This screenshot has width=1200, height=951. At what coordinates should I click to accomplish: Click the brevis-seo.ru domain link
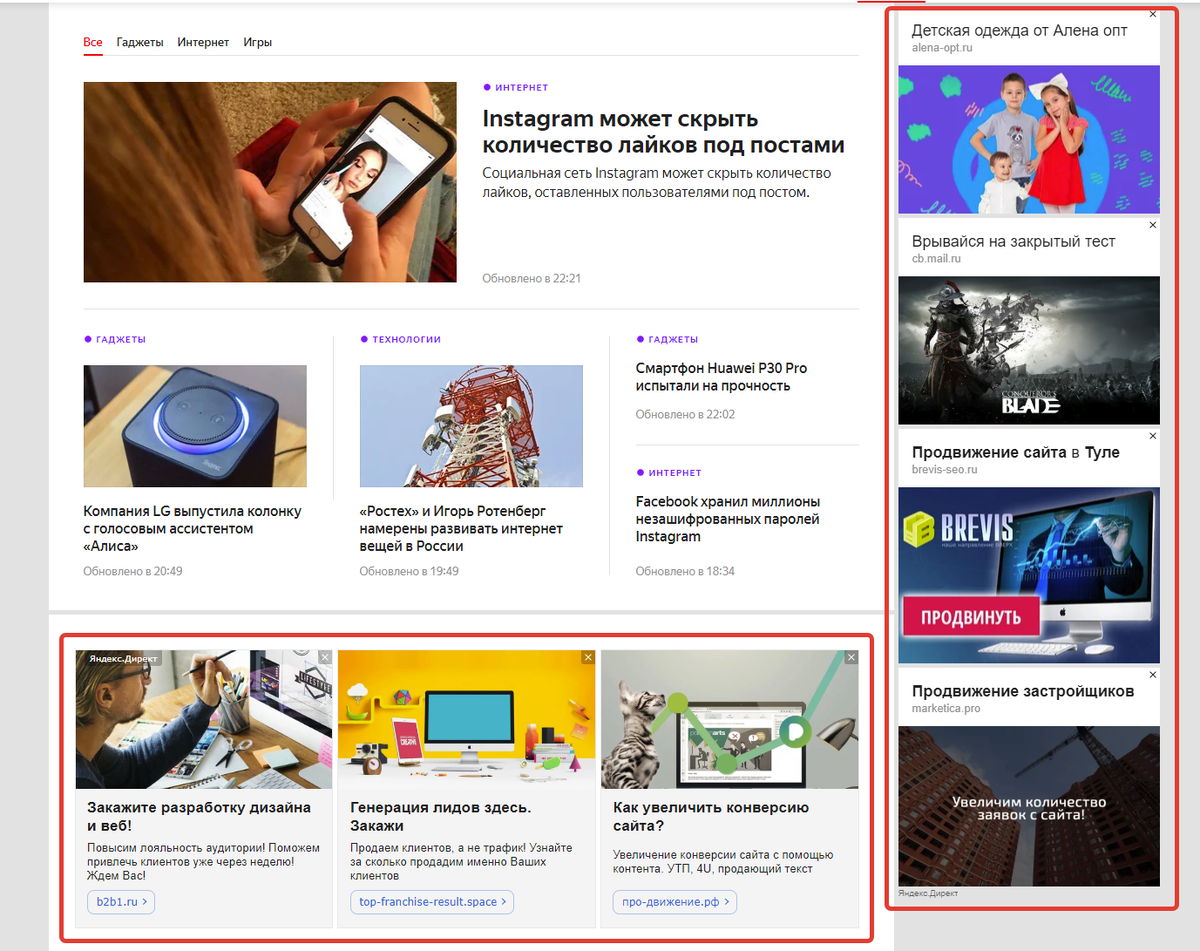[x=944, y=469]
